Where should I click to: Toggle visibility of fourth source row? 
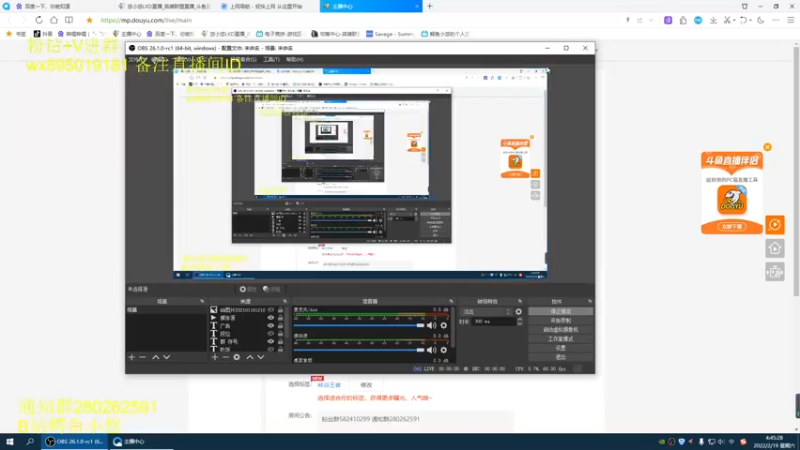pyautogui.click(x=271, y=333)
